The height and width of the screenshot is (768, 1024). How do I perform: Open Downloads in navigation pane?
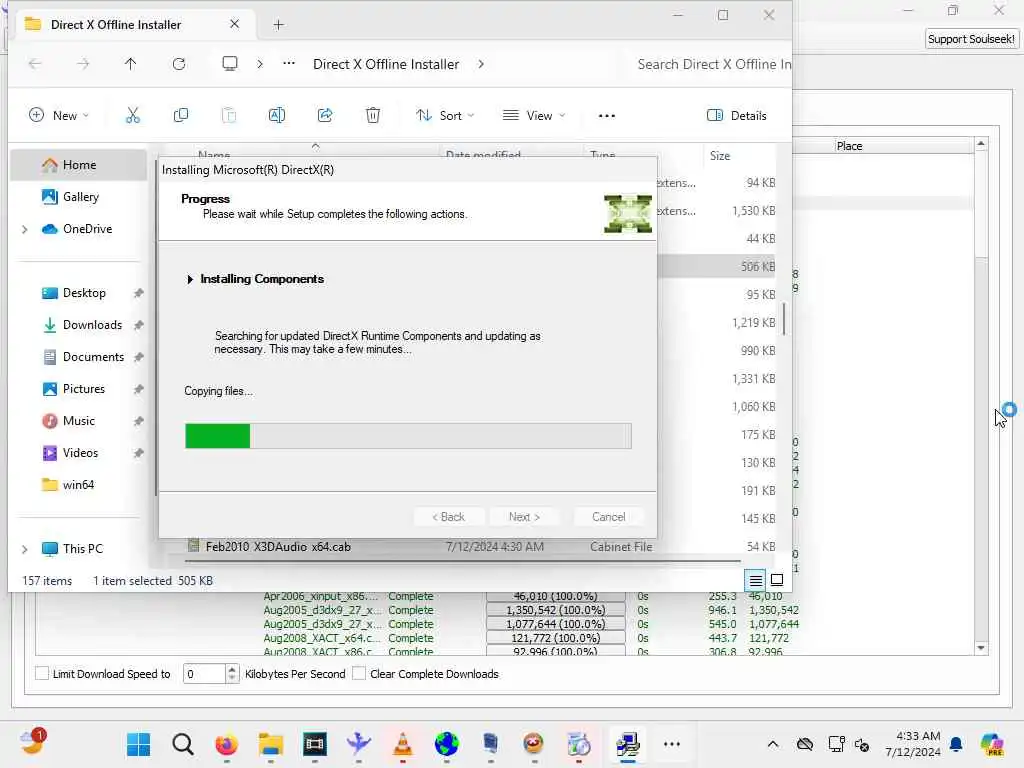[92, 325]
